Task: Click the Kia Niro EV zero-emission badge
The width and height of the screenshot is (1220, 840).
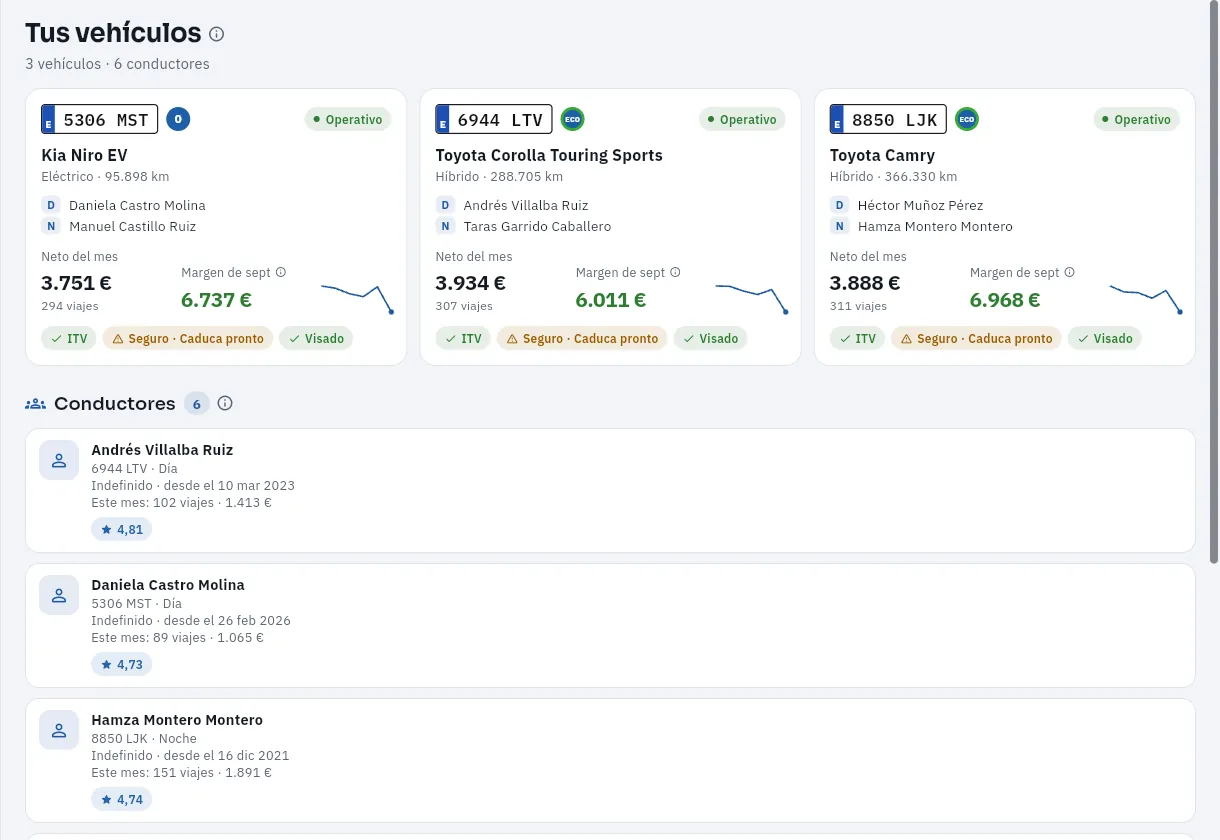Action: [x=178, y=119]
